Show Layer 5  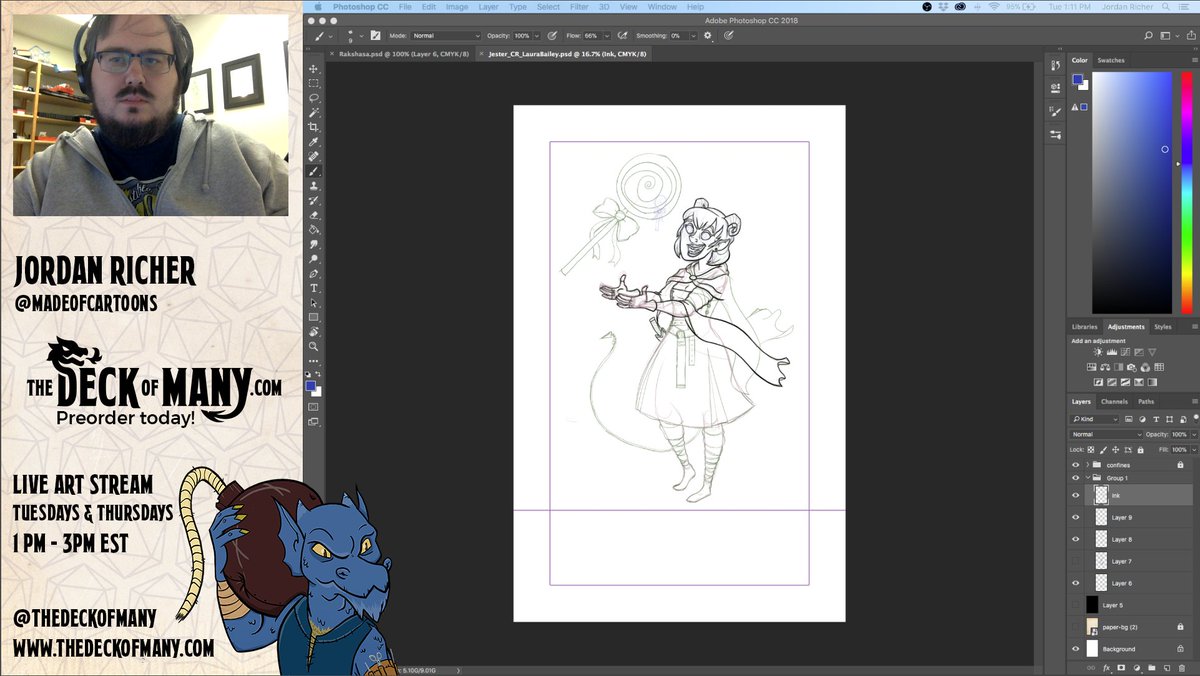click(x=1075, y=605)
